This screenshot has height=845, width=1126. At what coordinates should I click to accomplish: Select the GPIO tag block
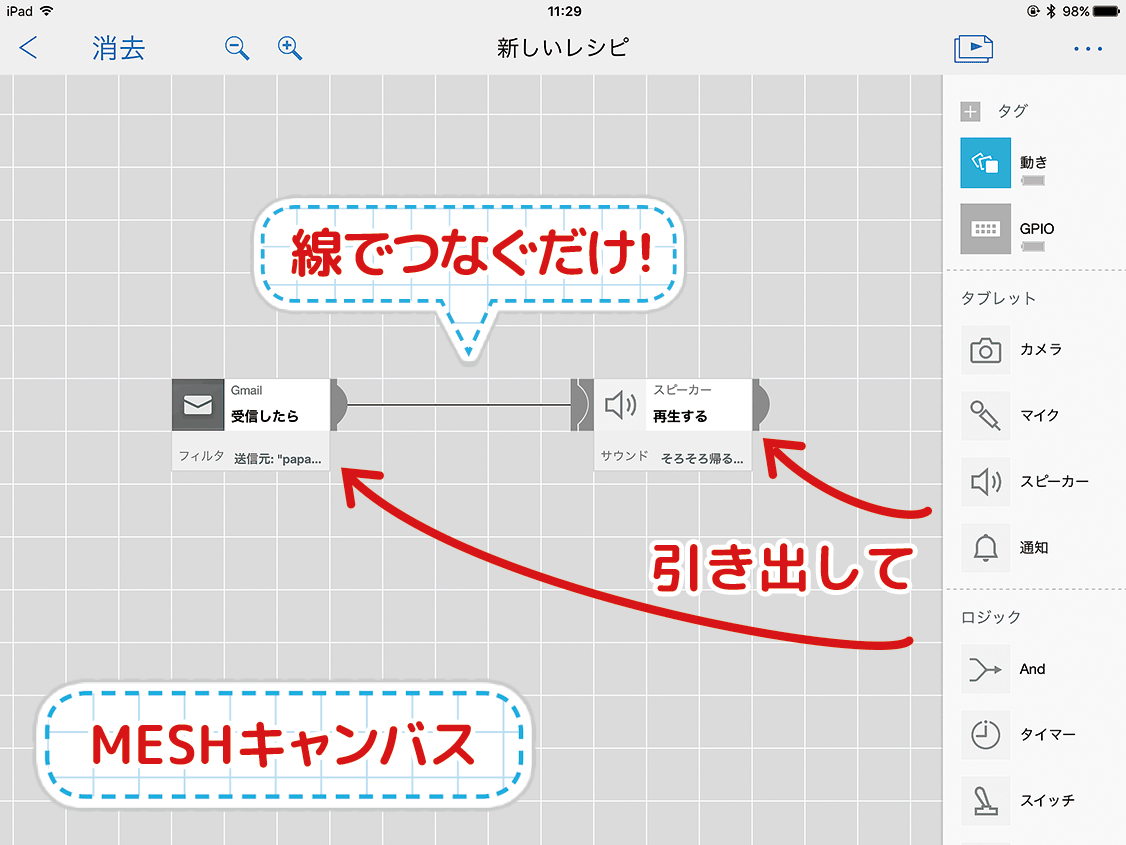[986, 229]
